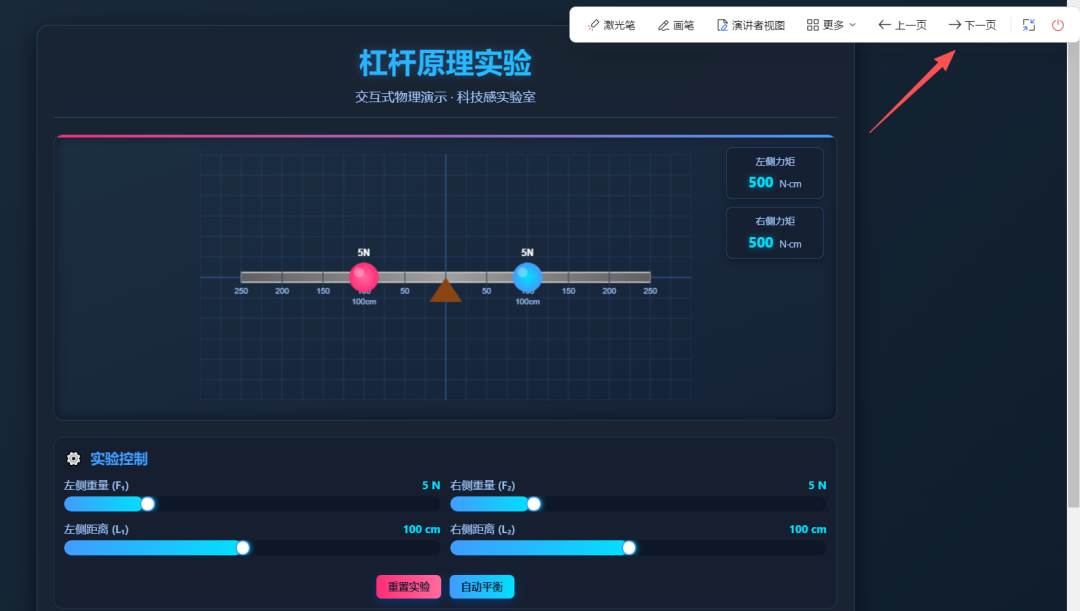Click the fullscreen toggle icon

[1029, 24]
